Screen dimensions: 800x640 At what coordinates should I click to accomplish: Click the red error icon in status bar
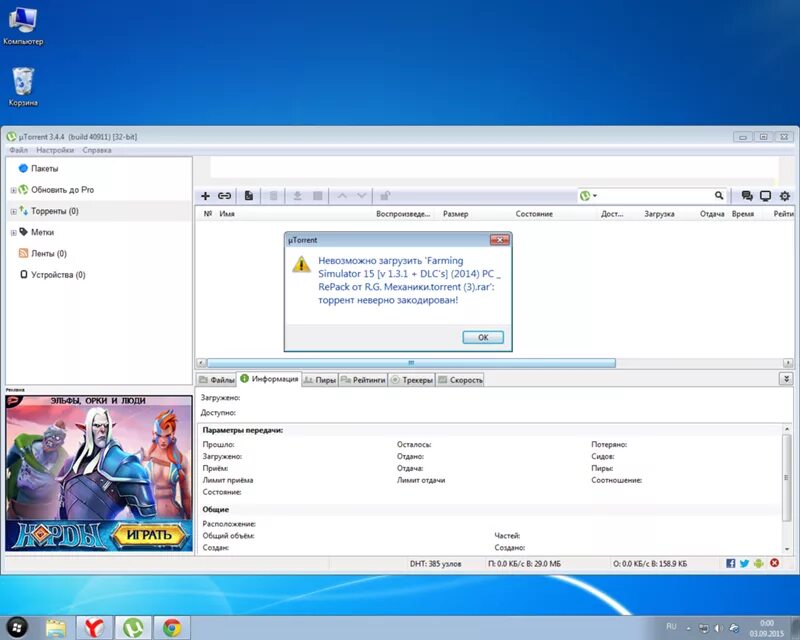point(774,563)
